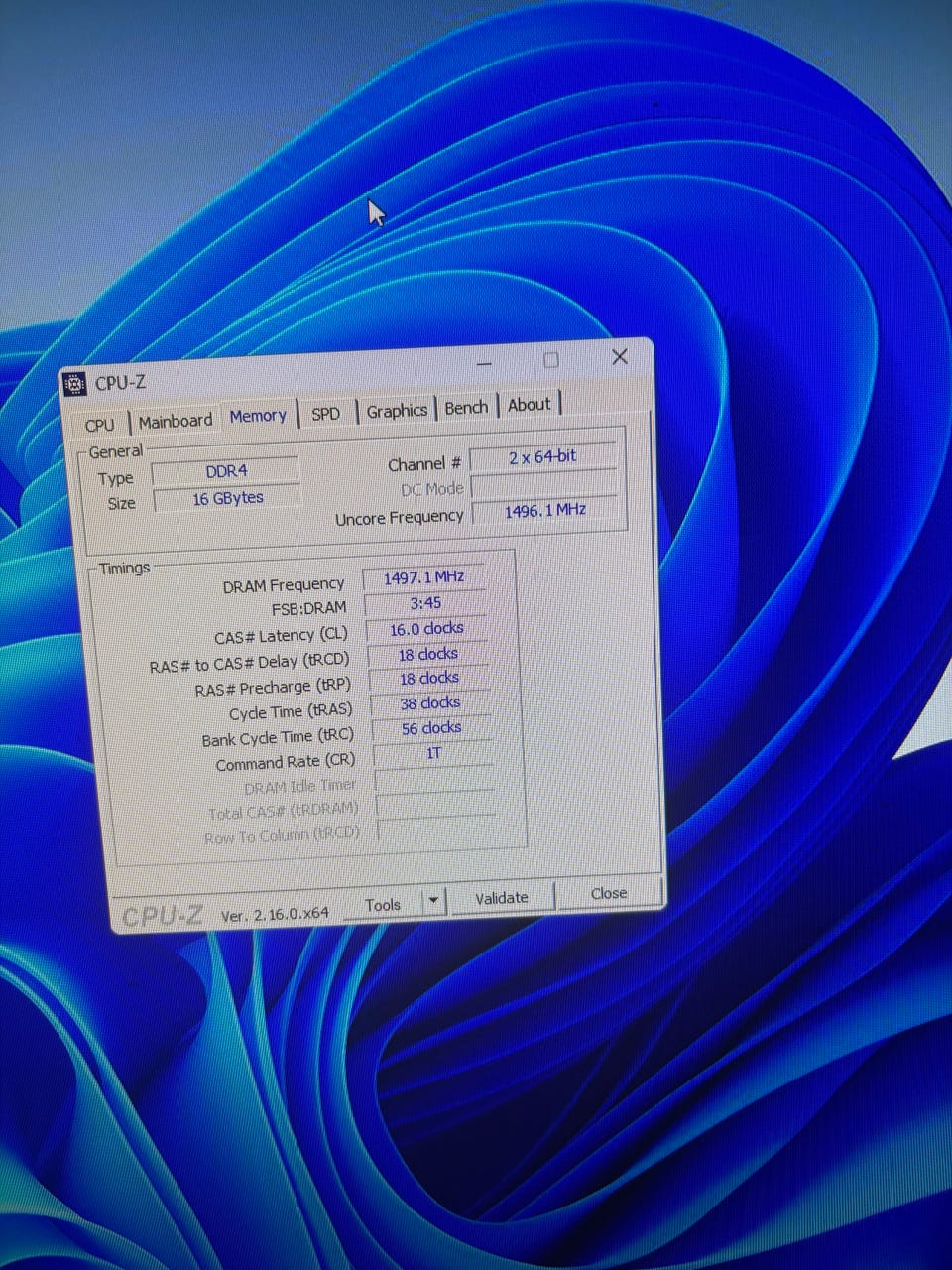Click the Command Rate 1T field
Screen dimensions: 952x1270
click(x=433, y=753)
